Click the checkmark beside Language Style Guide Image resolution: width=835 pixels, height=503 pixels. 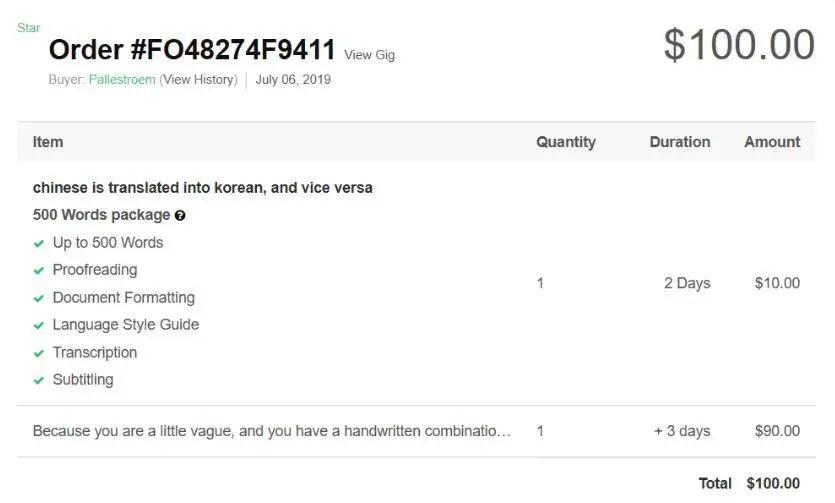pyautogui.click(x=39, y=325)
